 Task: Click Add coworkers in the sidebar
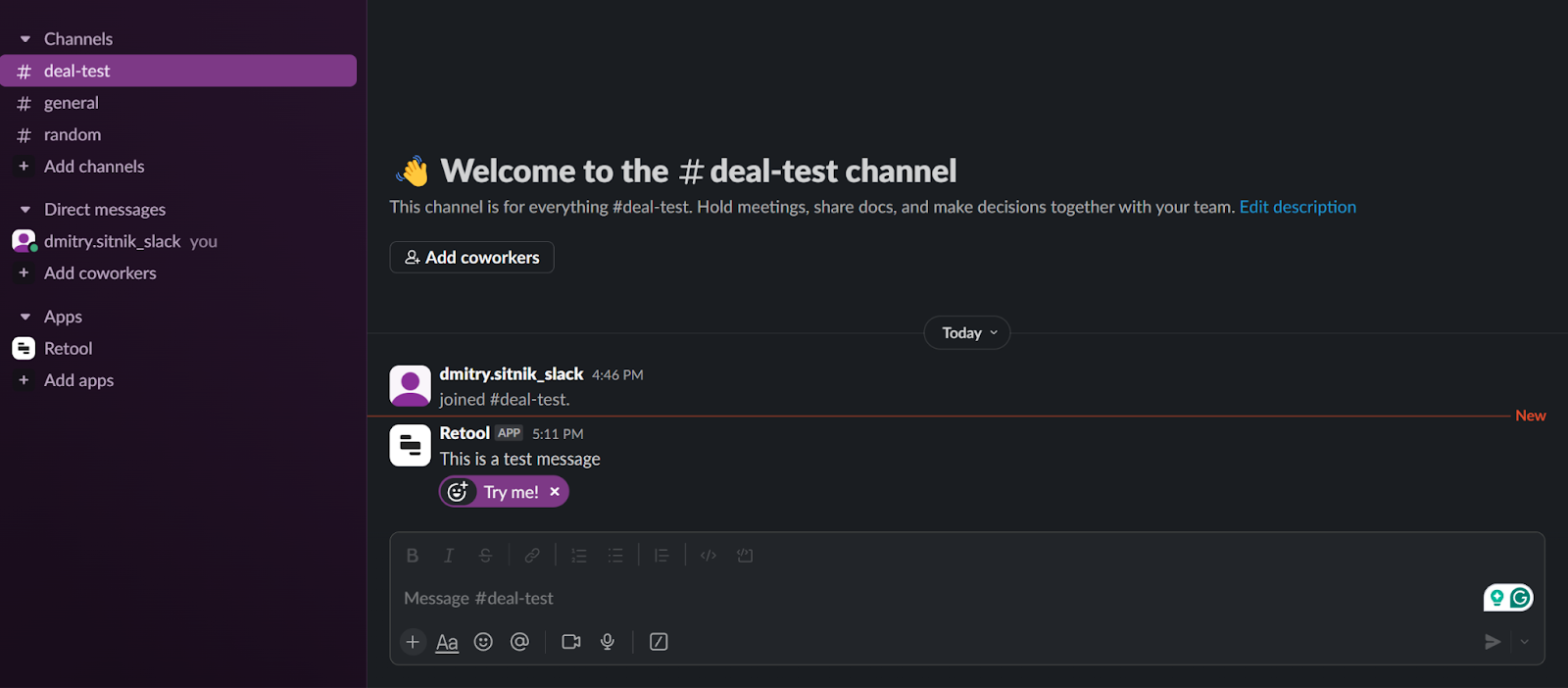100,273
